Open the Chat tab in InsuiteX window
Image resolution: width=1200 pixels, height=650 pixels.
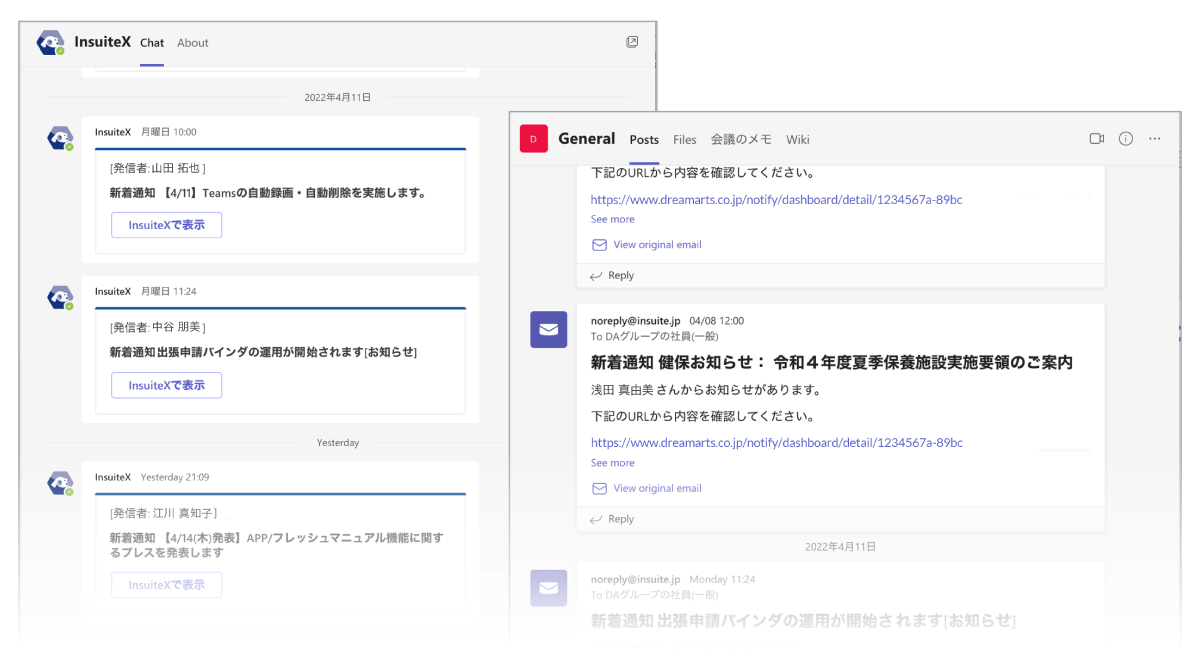pyautogui.click(x=152, y=43)
